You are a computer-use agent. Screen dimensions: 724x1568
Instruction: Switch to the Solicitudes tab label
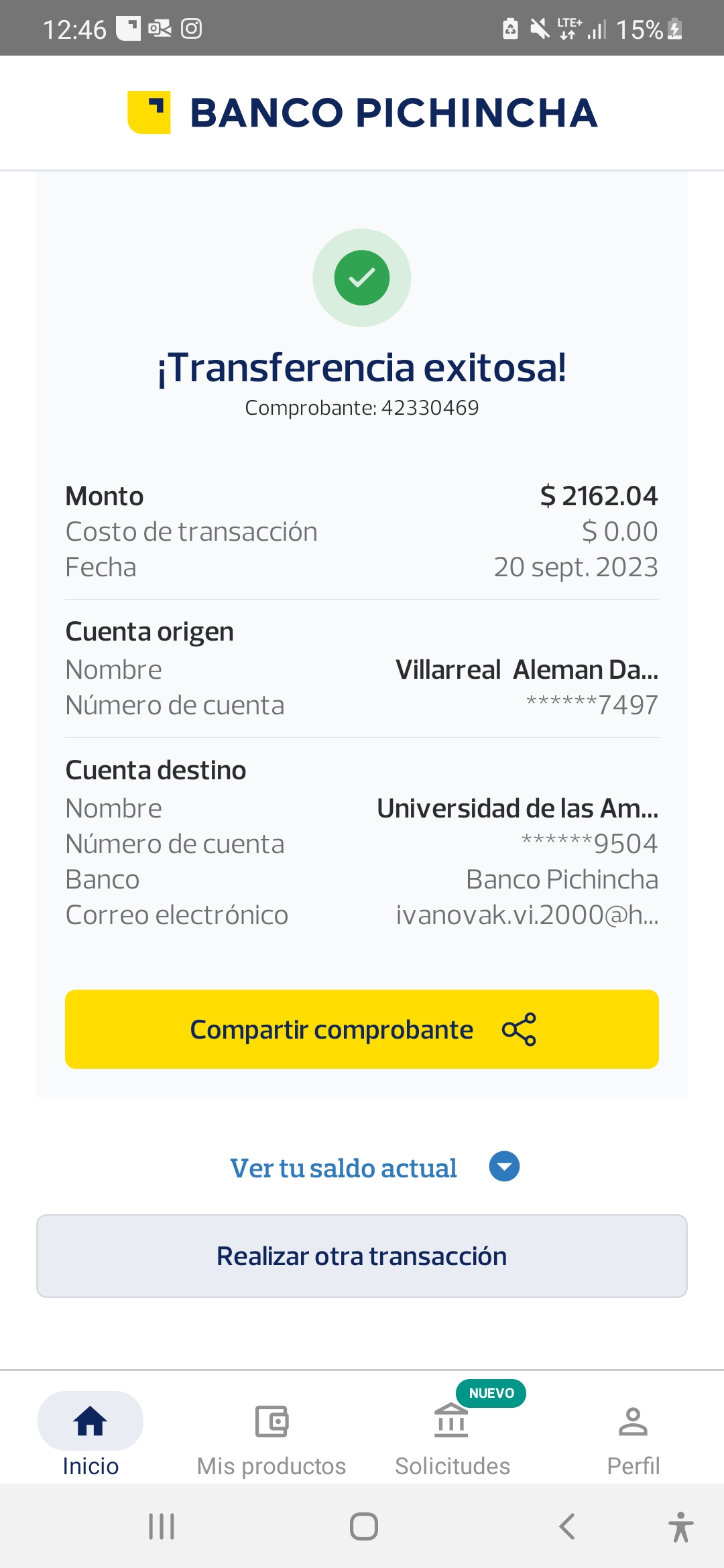tap(452, 1466)
